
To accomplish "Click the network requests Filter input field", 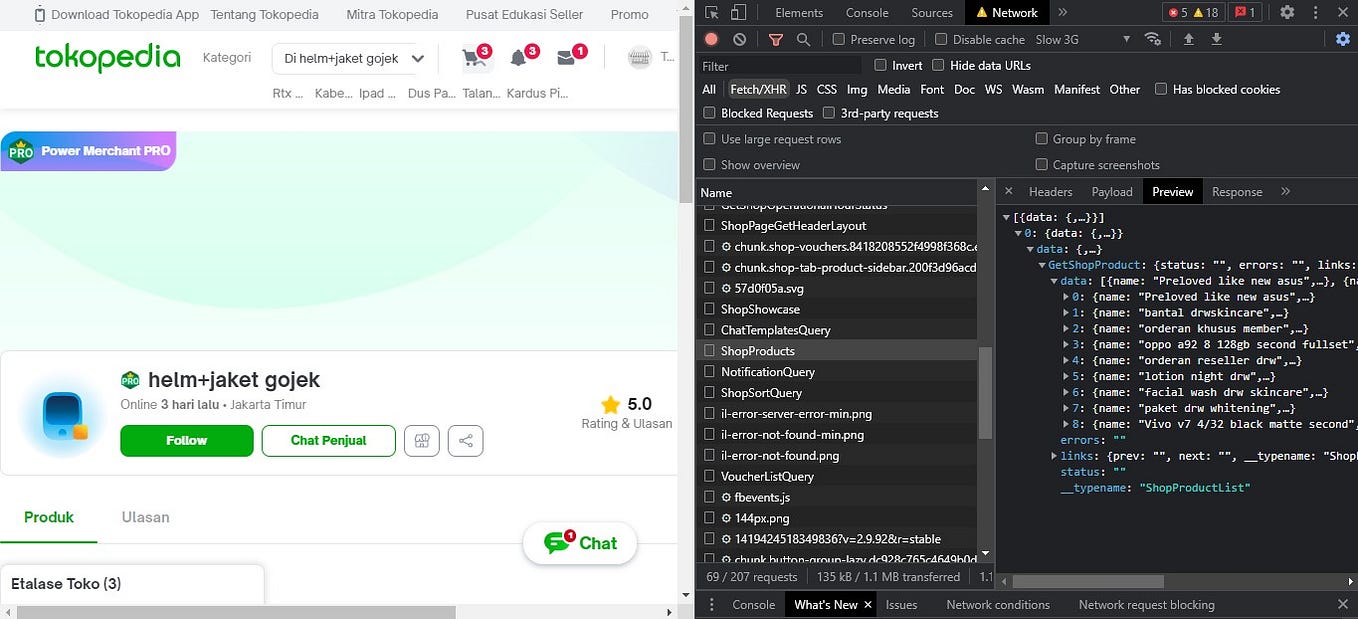I will pos(780,65).
